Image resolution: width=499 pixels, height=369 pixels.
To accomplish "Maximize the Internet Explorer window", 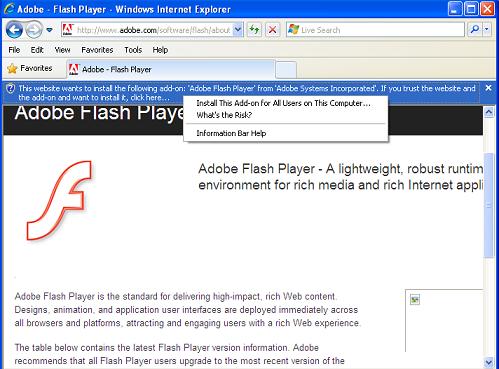I will point(471,9).
